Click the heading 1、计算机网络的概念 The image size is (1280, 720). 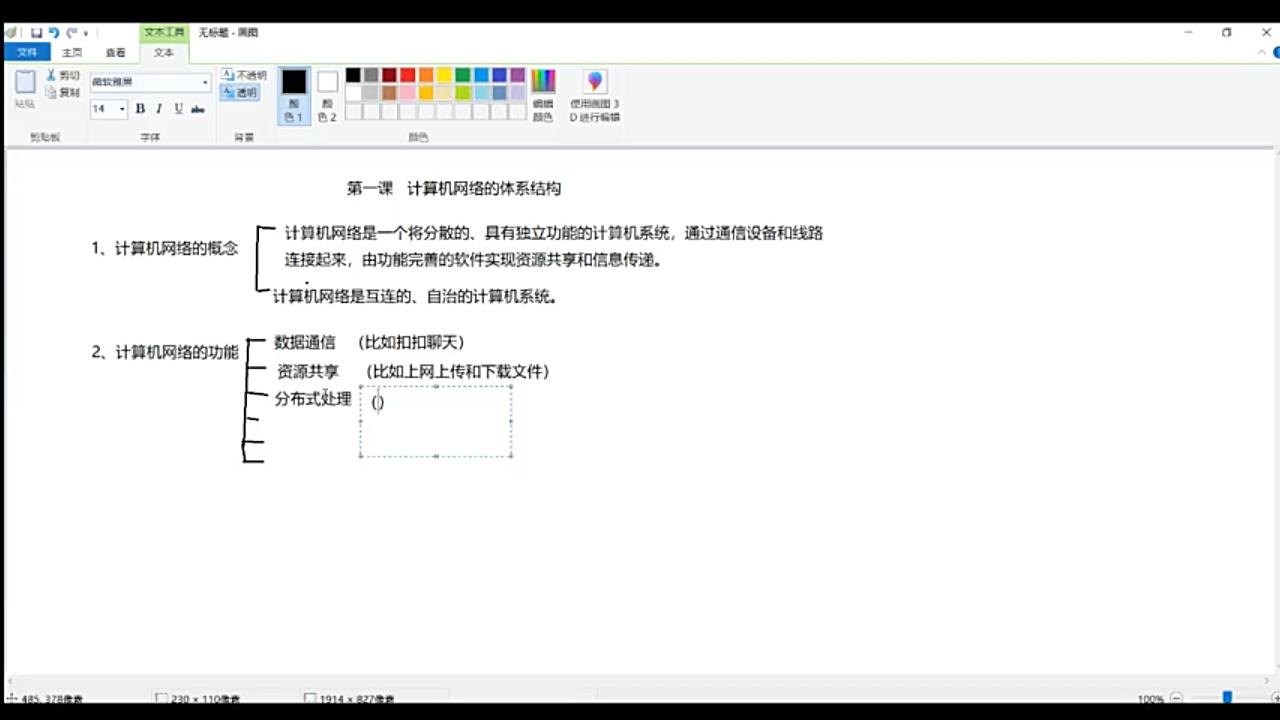(165, 249)
